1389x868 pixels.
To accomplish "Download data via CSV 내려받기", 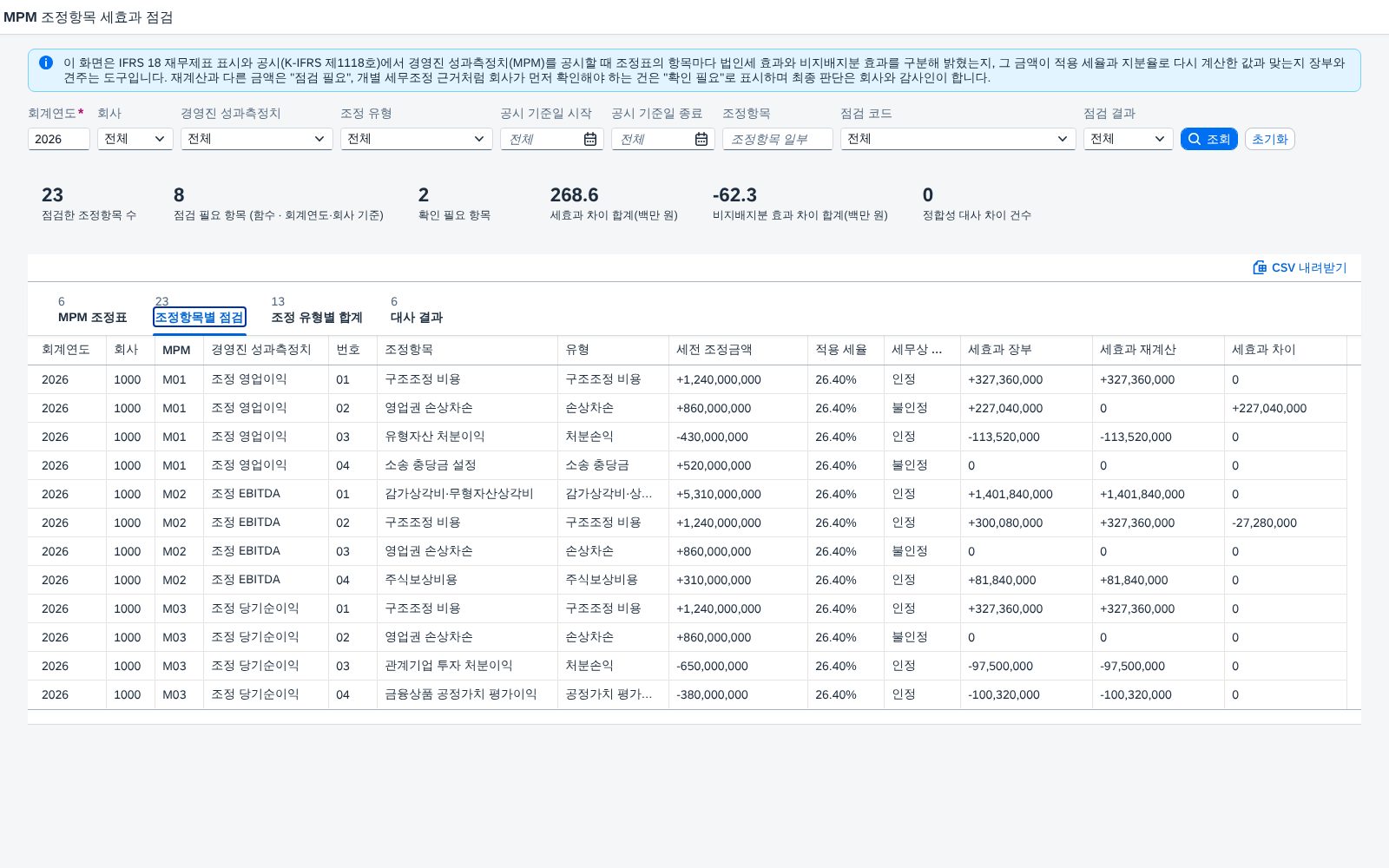I will 1300,267.
